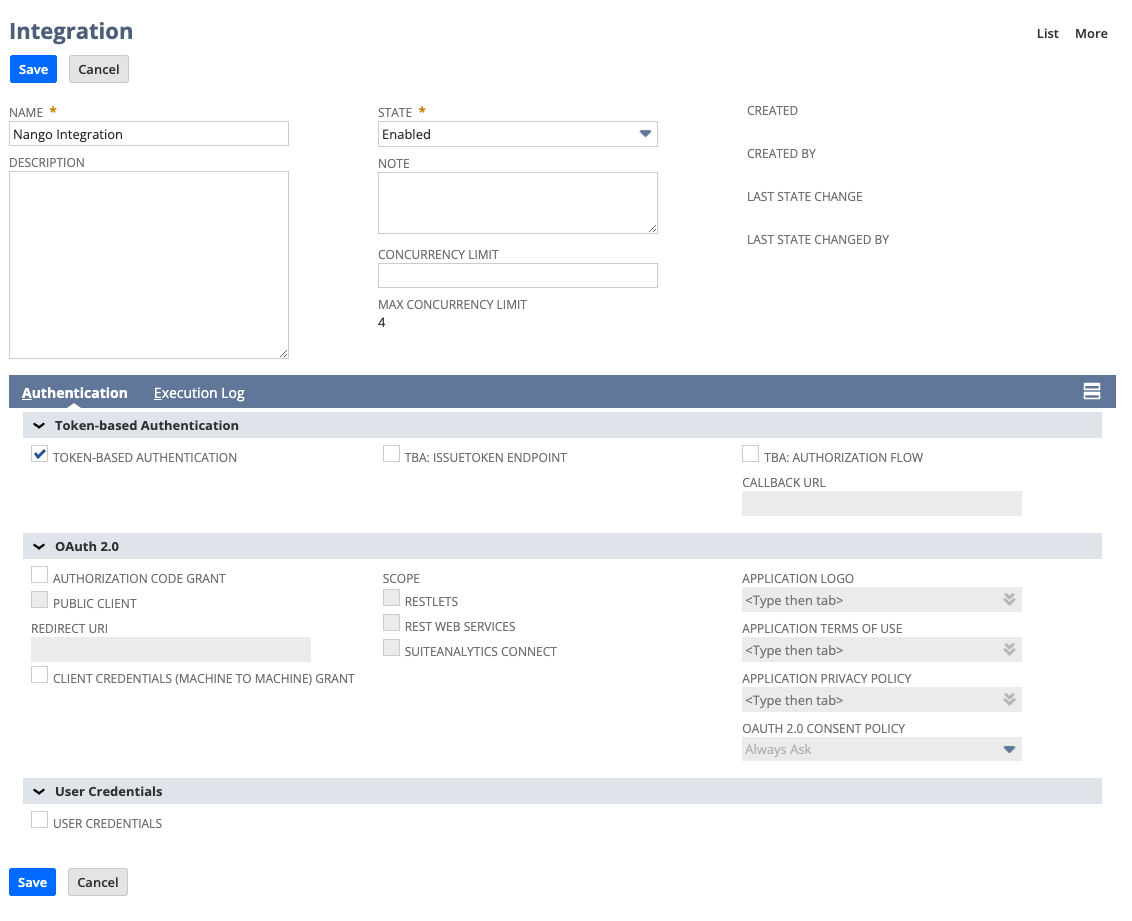Image resolution: width=1132 pixels, height=921 pixels.
Task: Uncheck Token-Based Authentication checkbox
Action: coord(40,454)
